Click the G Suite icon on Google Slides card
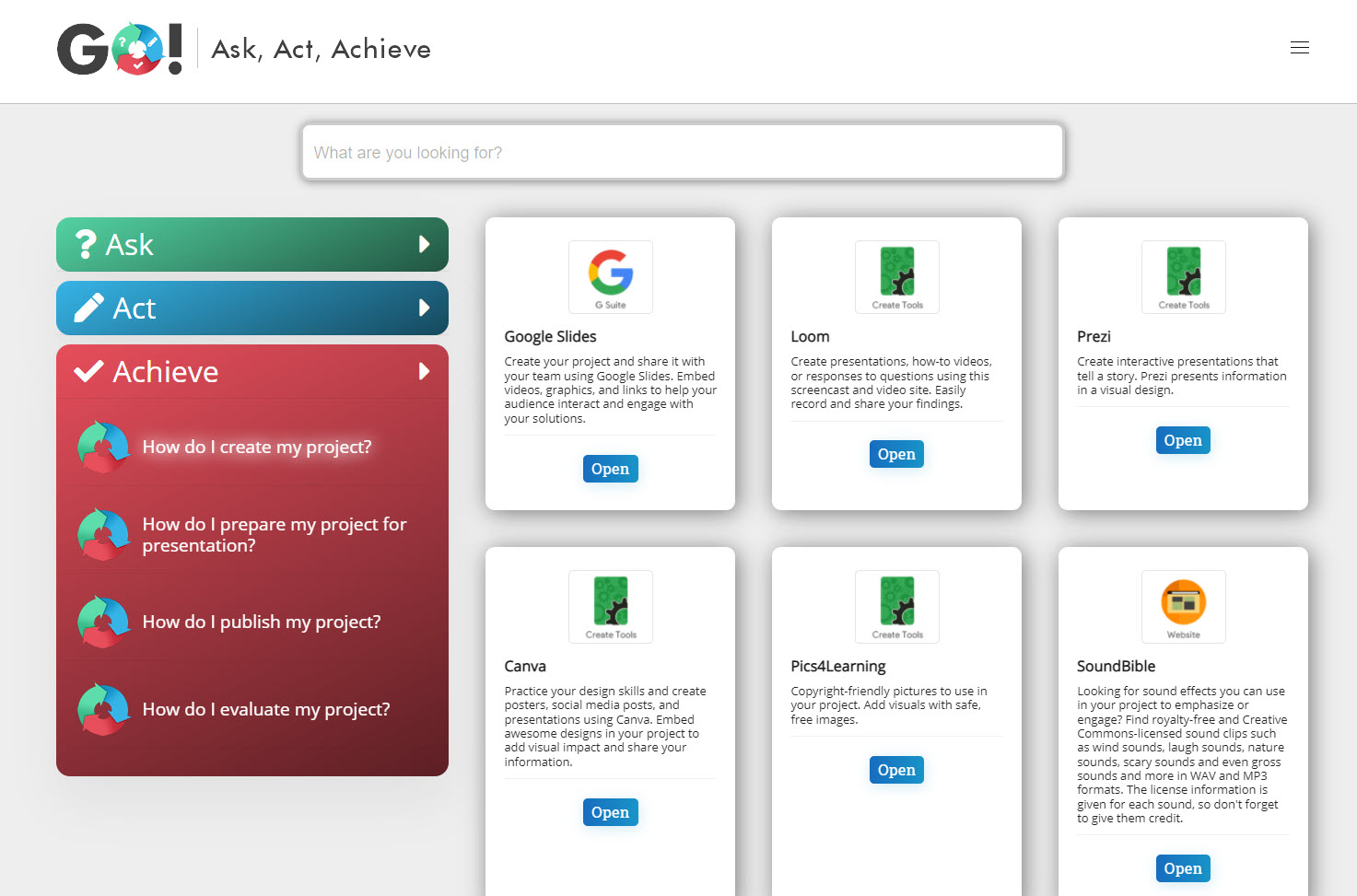The width and height of the screenshot is (1357, 896). (x=611, y=277)
